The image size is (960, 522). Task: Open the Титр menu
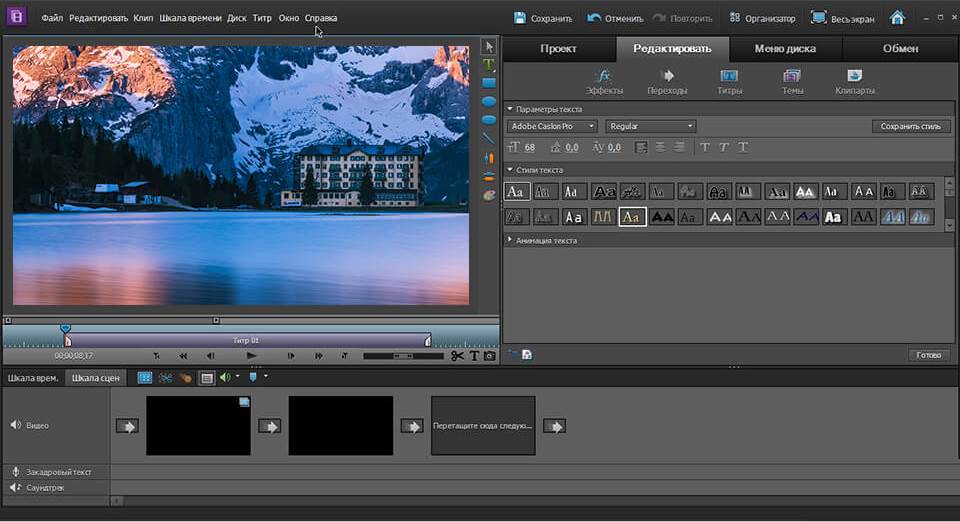(262, 18)
